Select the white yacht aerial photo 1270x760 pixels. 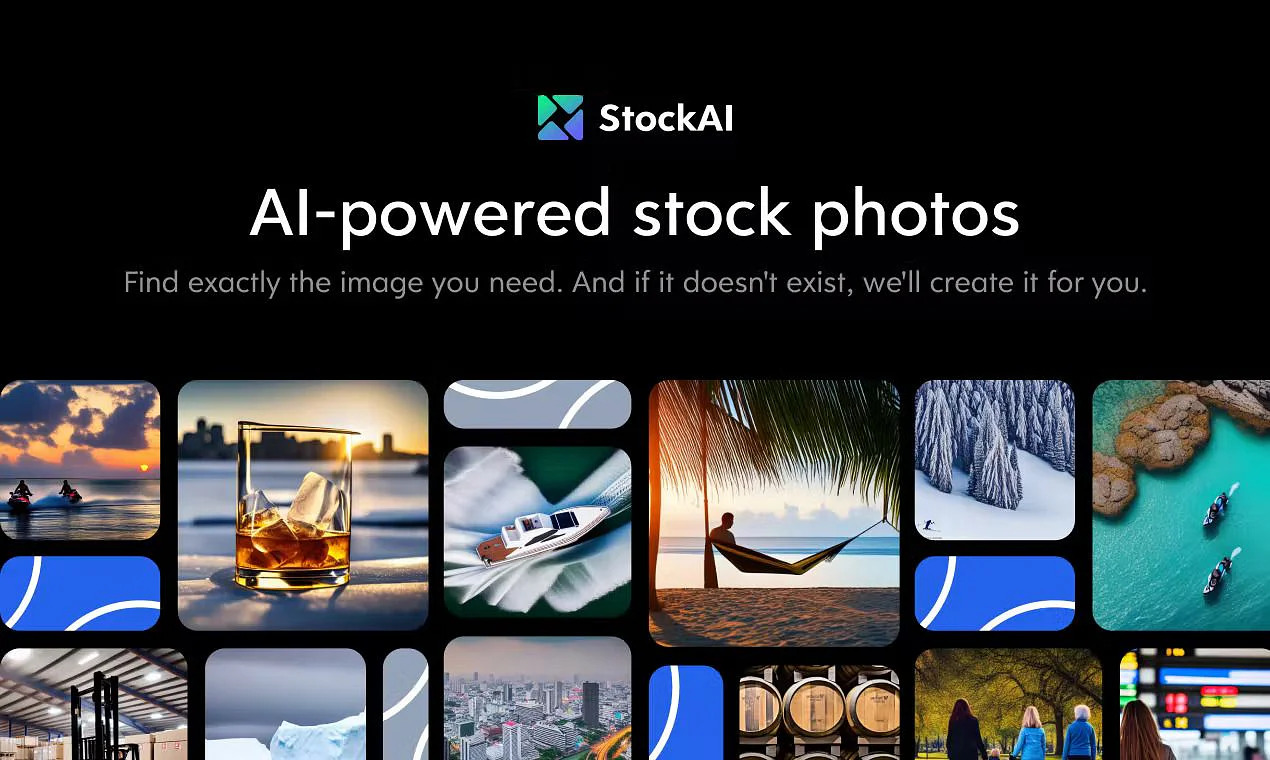pyautogui.click(x=537, y=531)
